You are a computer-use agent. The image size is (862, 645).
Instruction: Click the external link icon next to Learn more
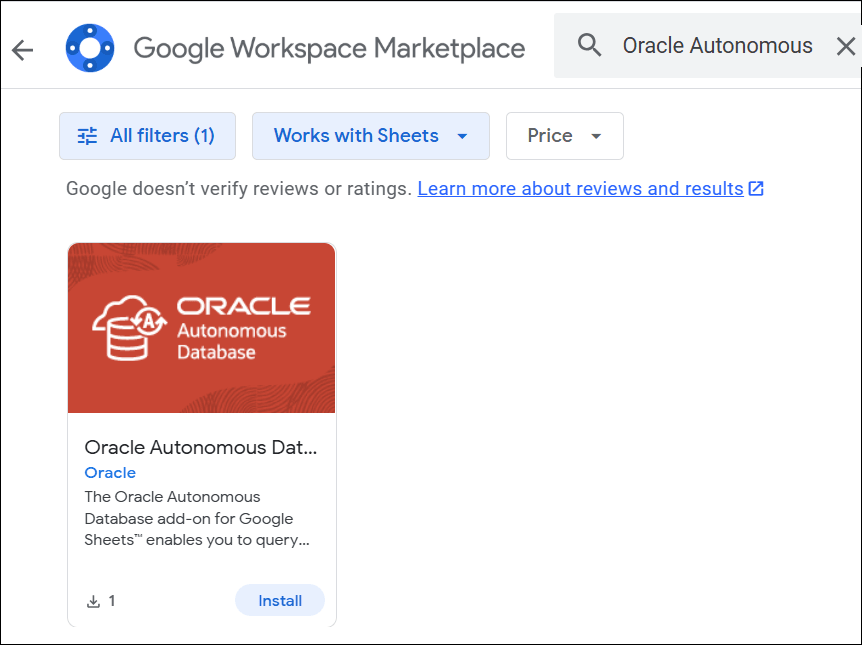tap(756, 188)
